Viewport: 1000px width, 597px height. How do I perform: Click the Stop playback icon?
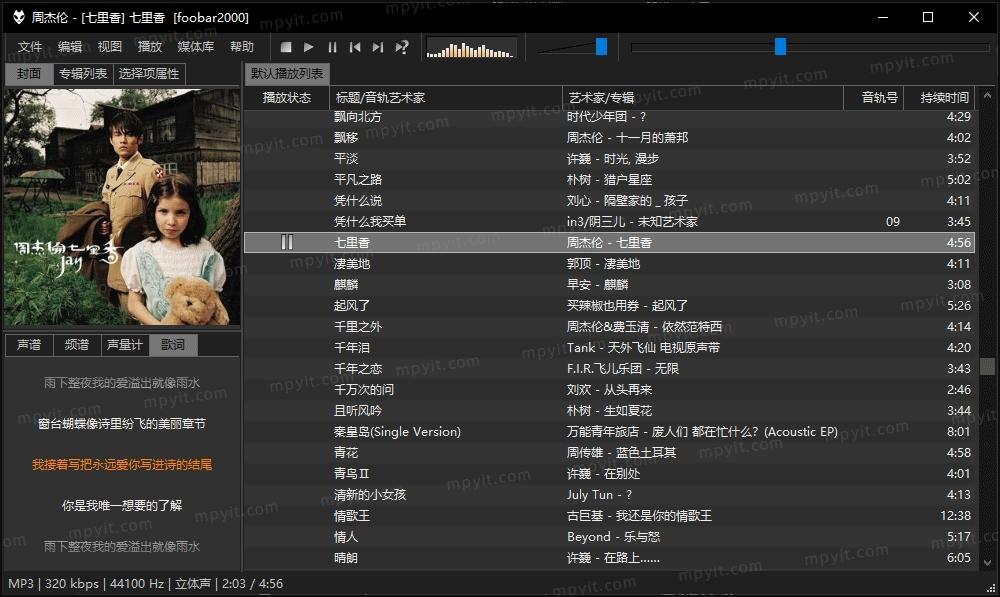(x=285, y=46)
